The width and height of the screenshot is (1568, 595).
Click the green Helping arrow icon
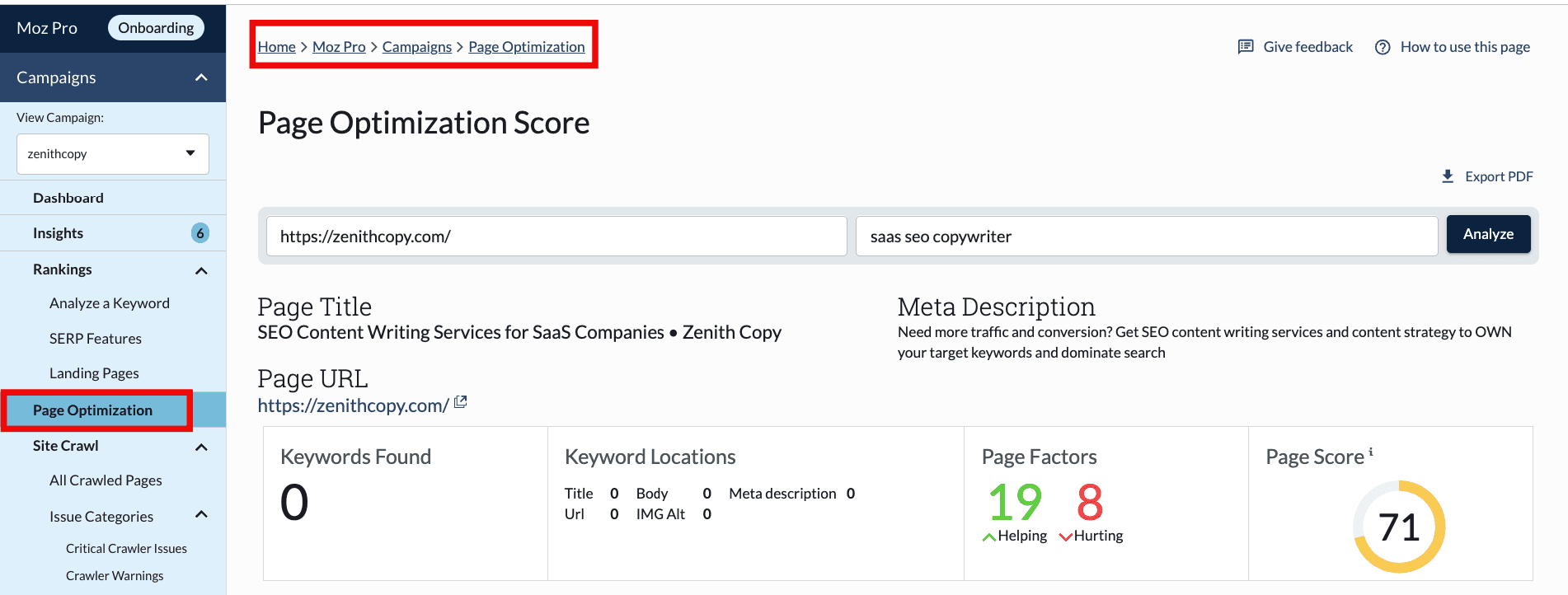(989, 537)
